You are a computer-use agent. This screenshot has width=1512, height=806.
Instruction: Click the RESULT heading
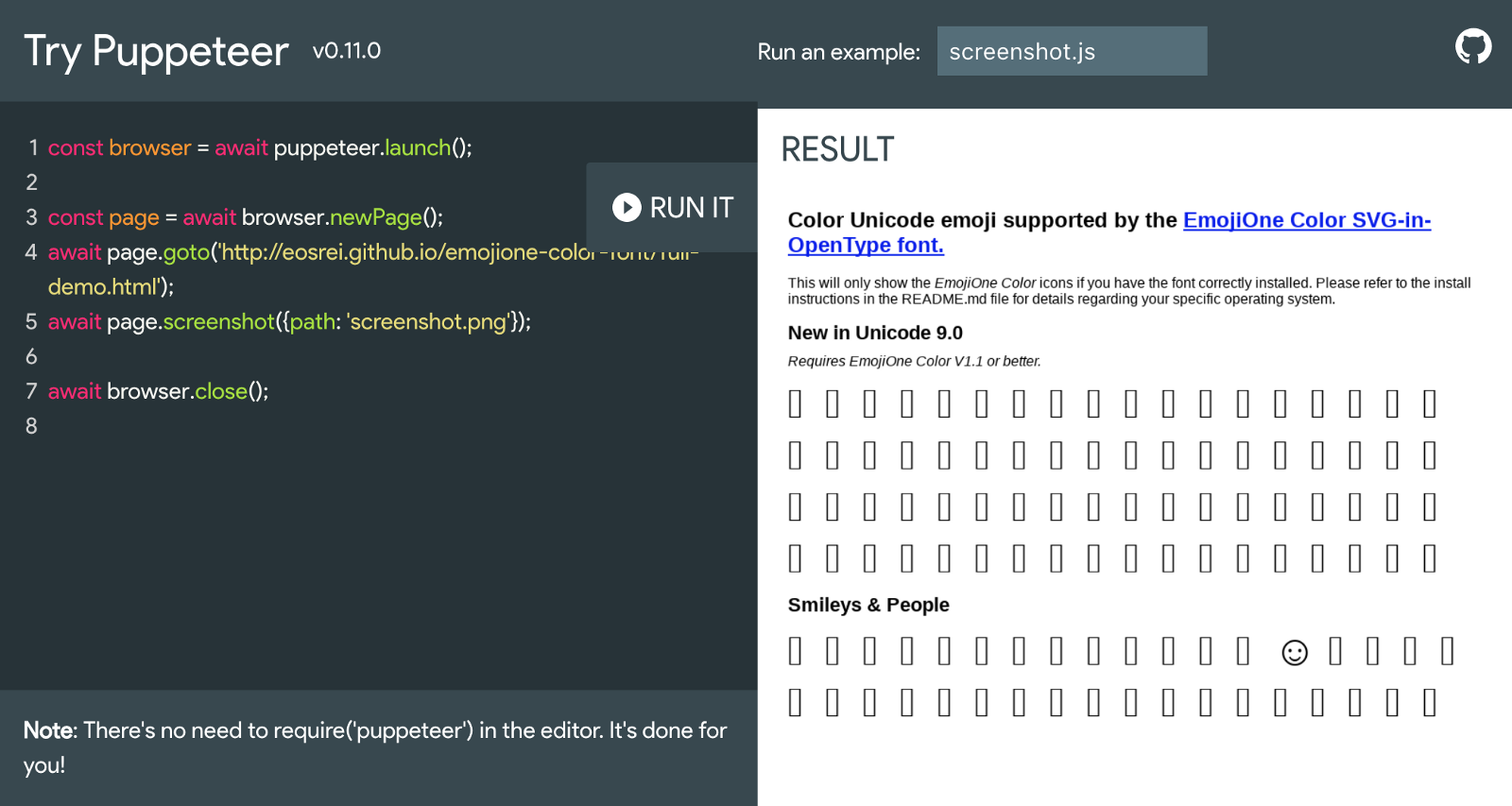[x=837, y=149]
